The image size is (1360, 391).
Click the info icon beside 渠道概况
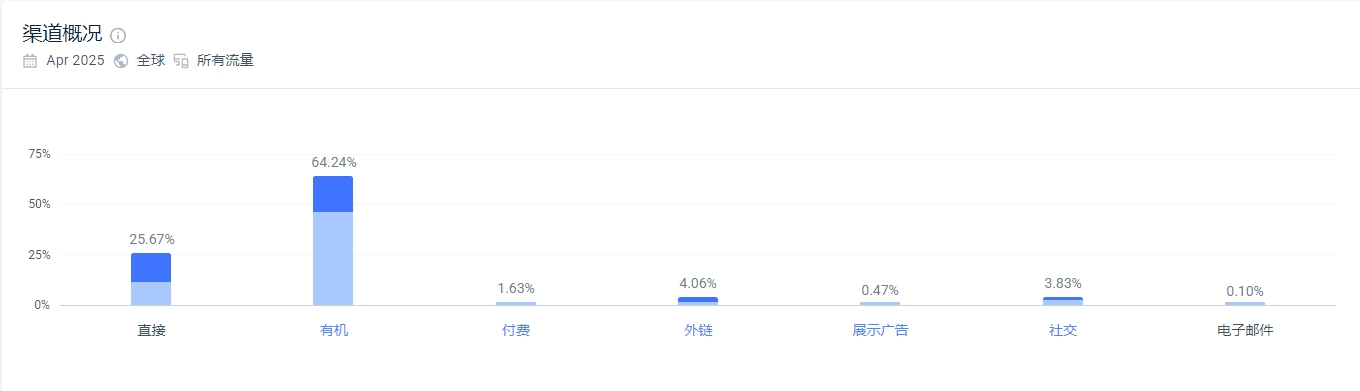click(118, 35)
